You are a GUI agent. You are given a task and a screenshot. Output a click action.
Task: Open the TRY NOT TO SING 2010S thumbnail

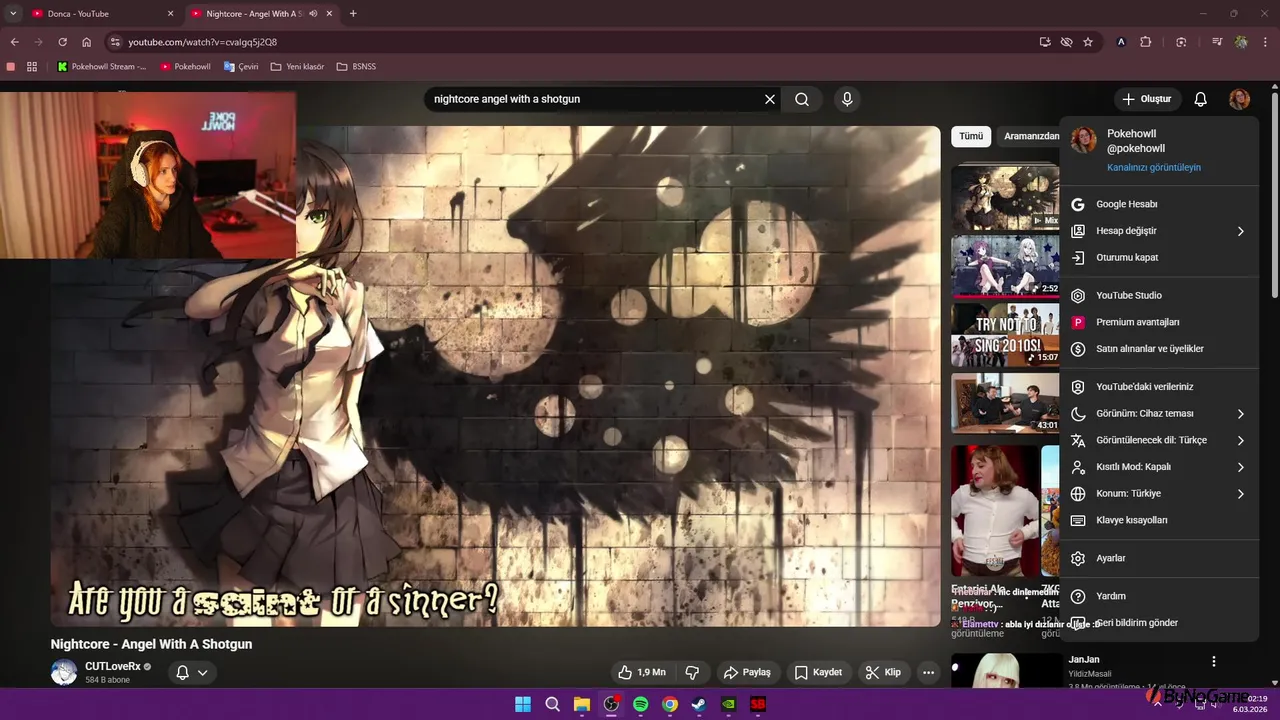click(x=1005, y=335)
